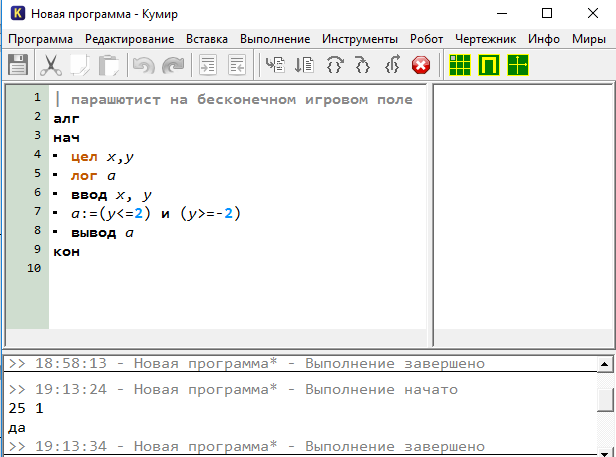Click the console scrollbar up arrow
The width and height of the screenshot is (616, 457).
click(605, 364)
